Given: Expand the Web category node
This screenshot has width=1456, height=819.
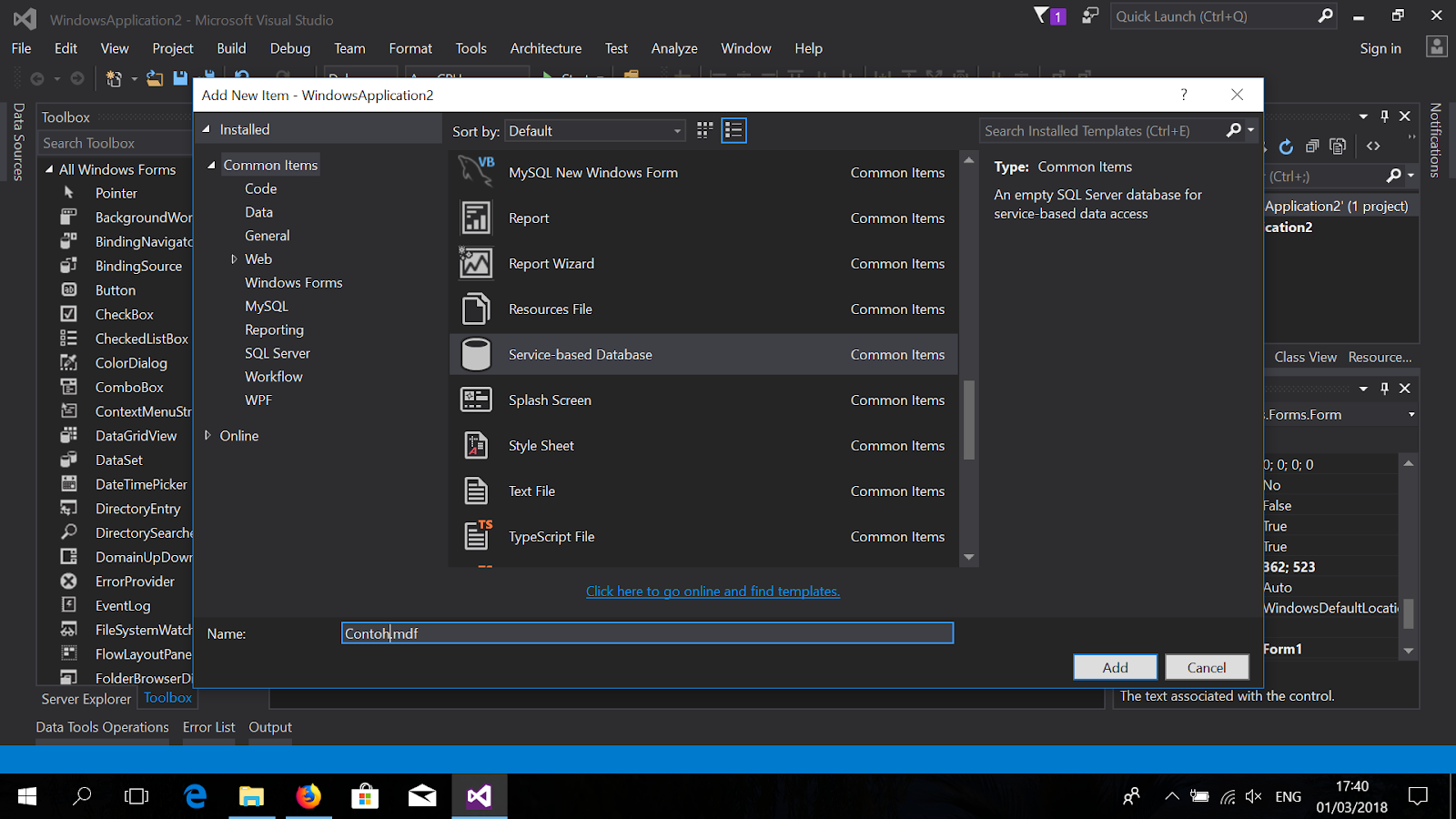Looking at the screenshot, I should [x=234, y=259].
